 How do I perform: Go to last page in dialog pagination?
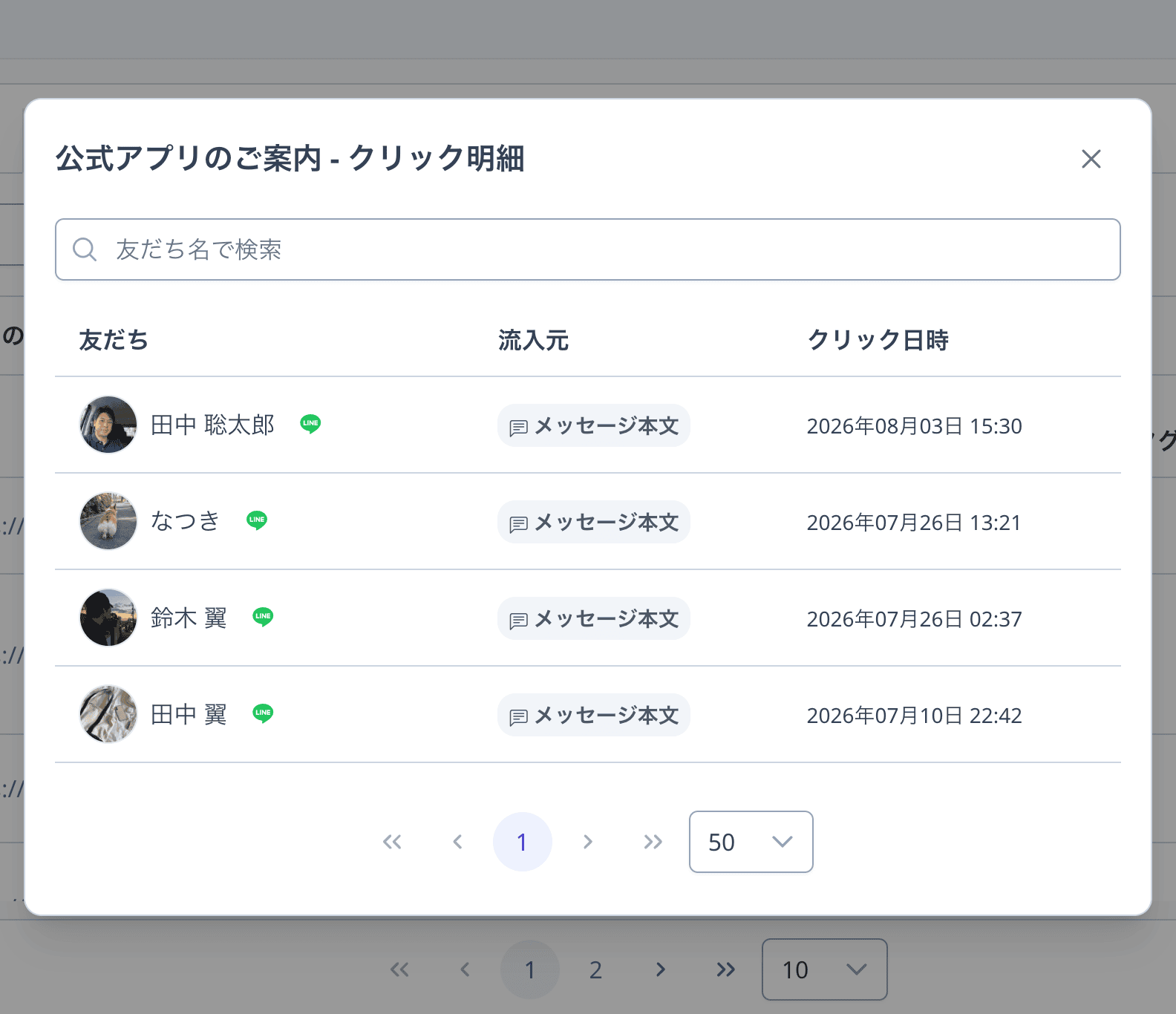pyautogui.click(x=653, y=842)
